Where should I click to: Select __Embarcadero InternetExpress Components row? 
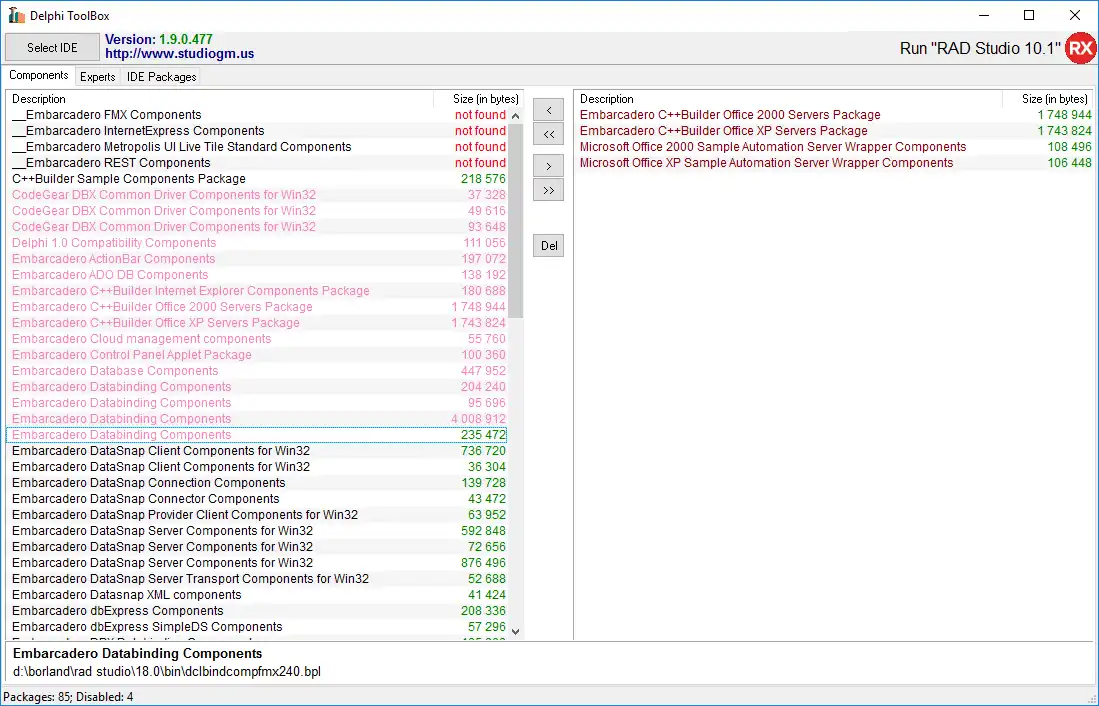point(258,131)
